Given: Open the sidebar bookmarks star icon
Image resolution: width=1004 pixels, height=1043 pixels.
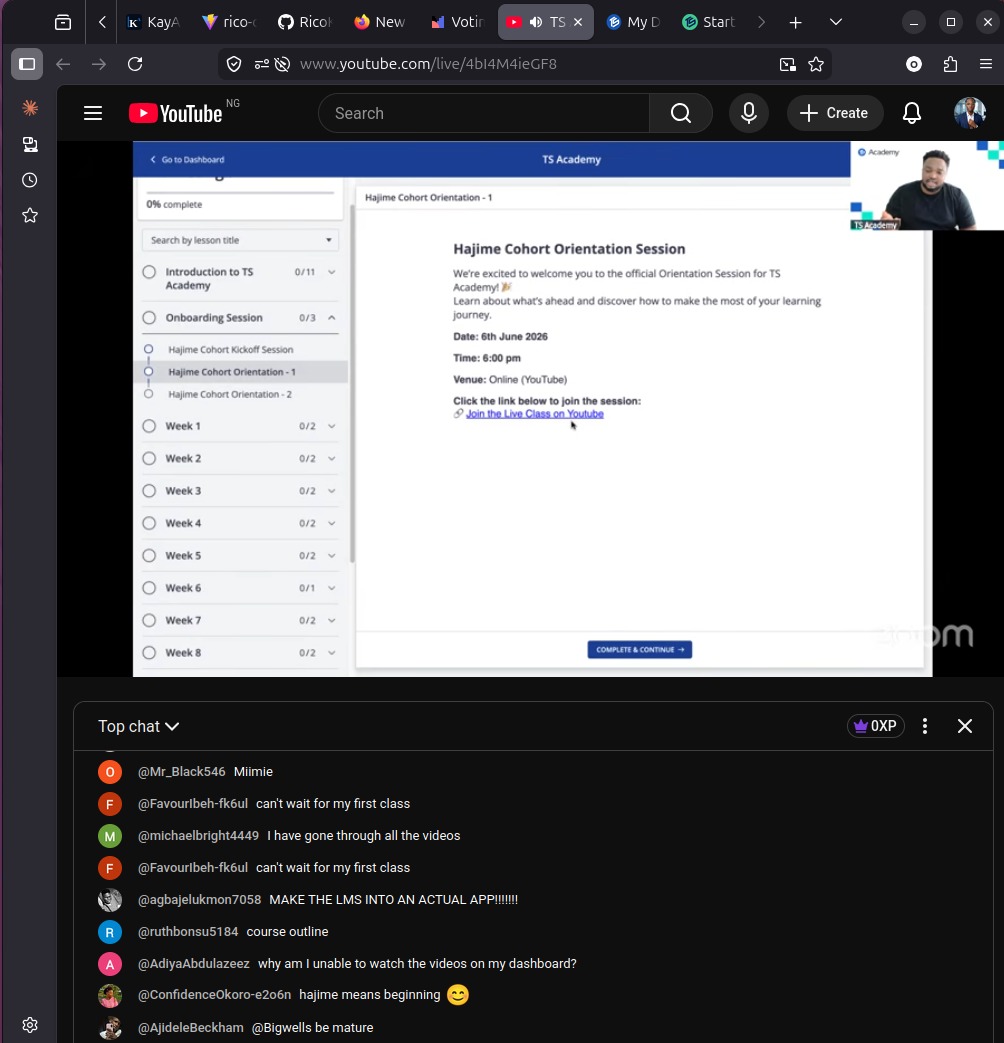Looking at the screenshot, I should [29, 216].
